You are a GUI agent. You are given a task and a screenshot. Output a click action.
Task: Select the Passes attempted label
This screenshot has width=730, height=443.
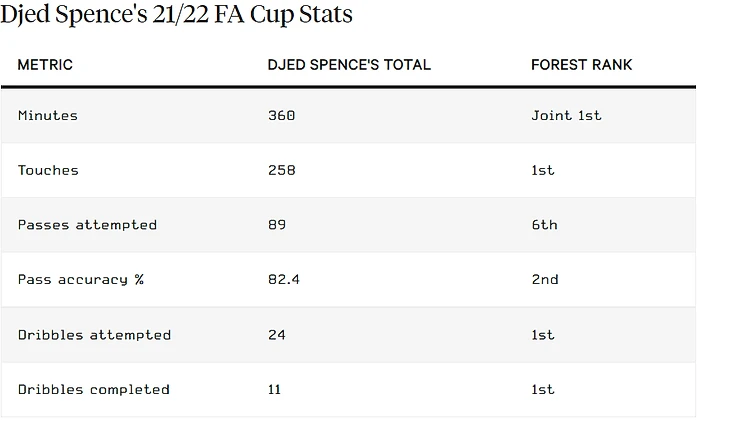point(87,225)
